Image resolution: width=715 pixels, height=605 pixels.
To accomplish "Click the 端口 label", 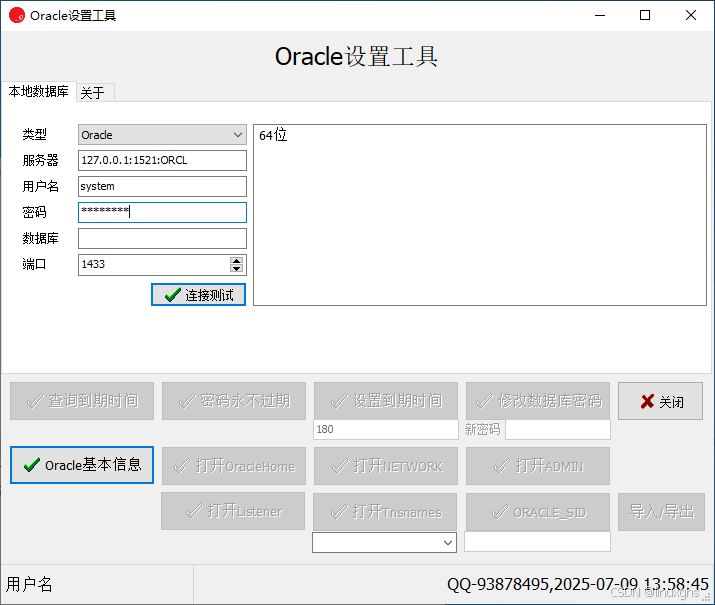I will coord(35,264).
